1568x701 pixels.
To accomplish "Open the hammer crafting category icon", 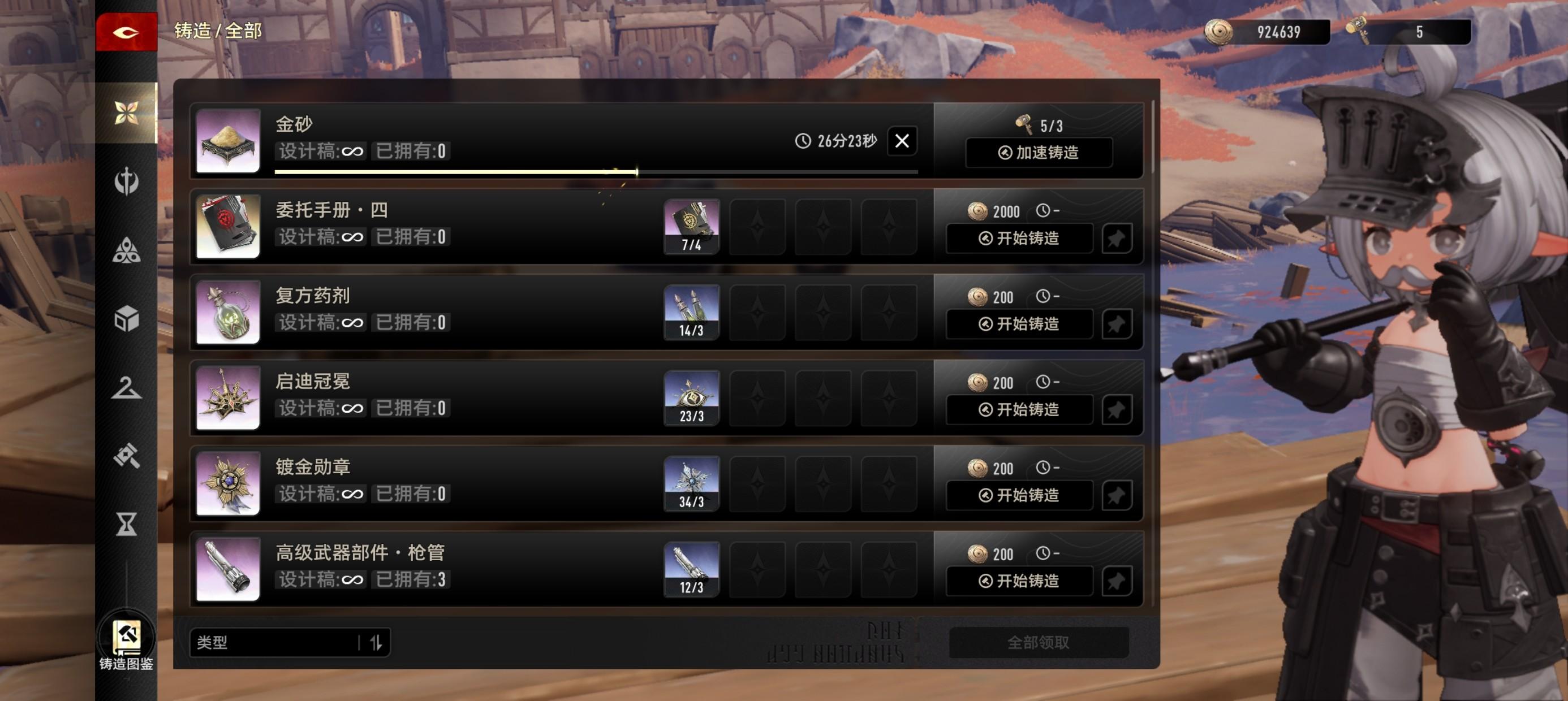I will click(x=126, y=456).
